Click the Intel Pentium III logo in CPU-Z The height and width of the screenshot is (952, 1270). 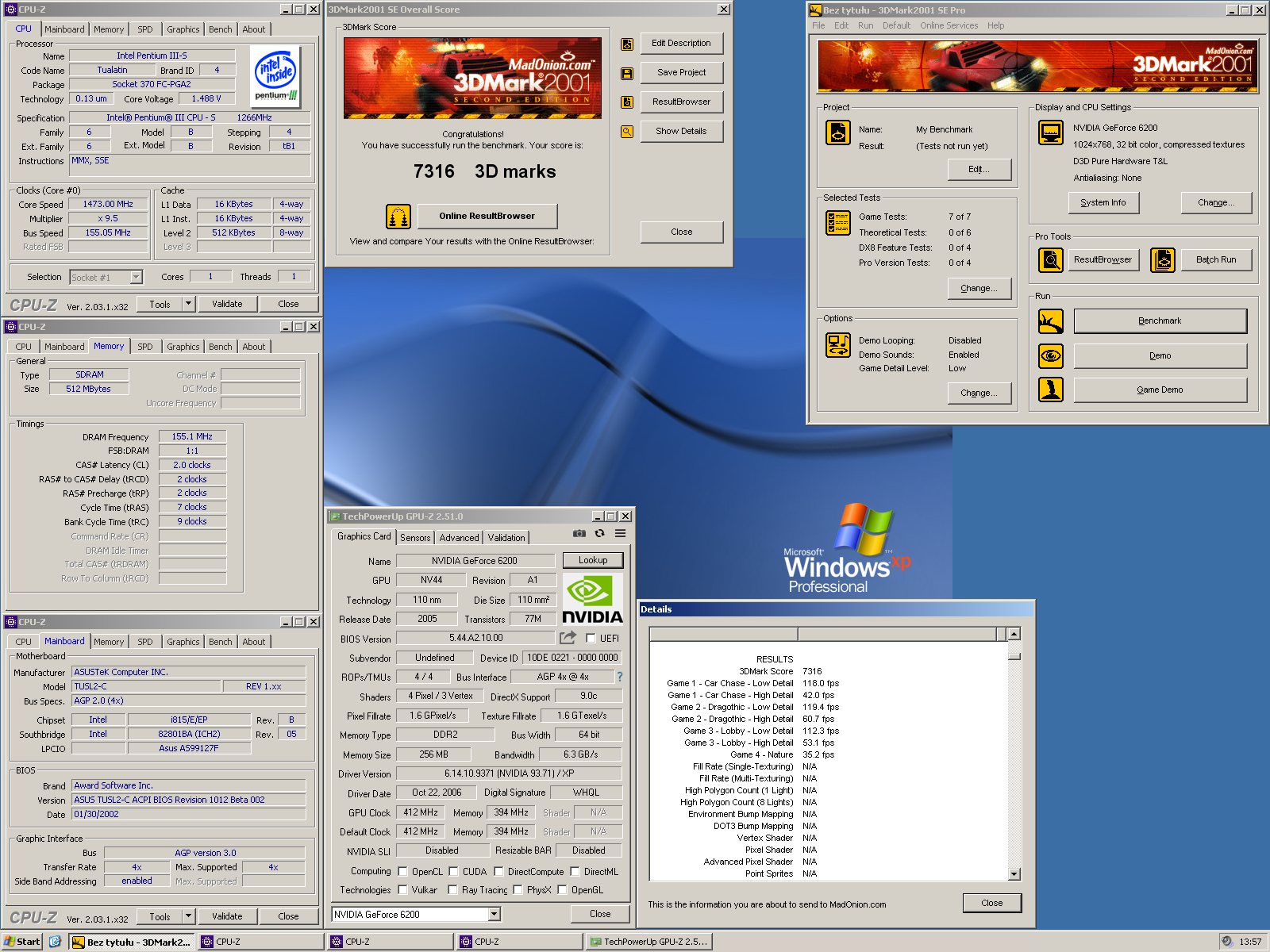pyautogui.click(x=276, y=76)
